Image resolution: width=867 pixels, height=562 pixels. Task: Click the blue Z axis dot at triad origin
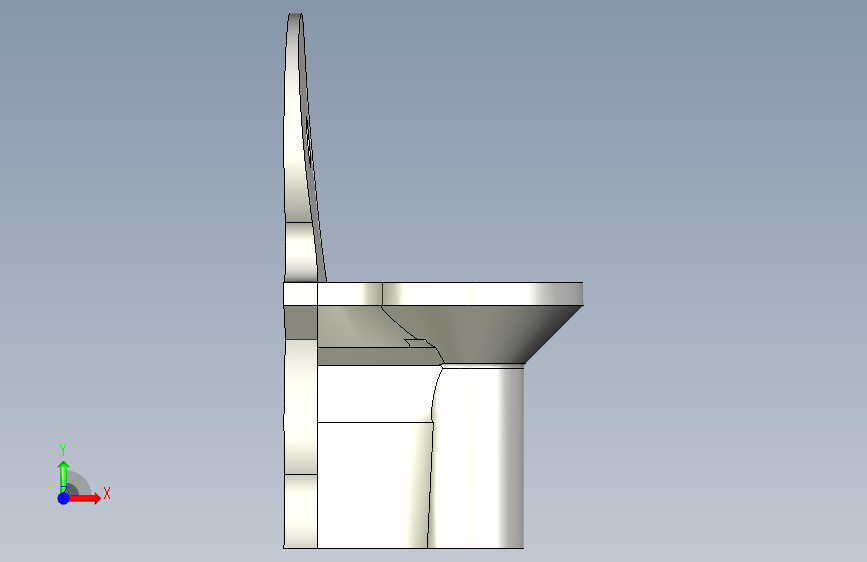64,498
